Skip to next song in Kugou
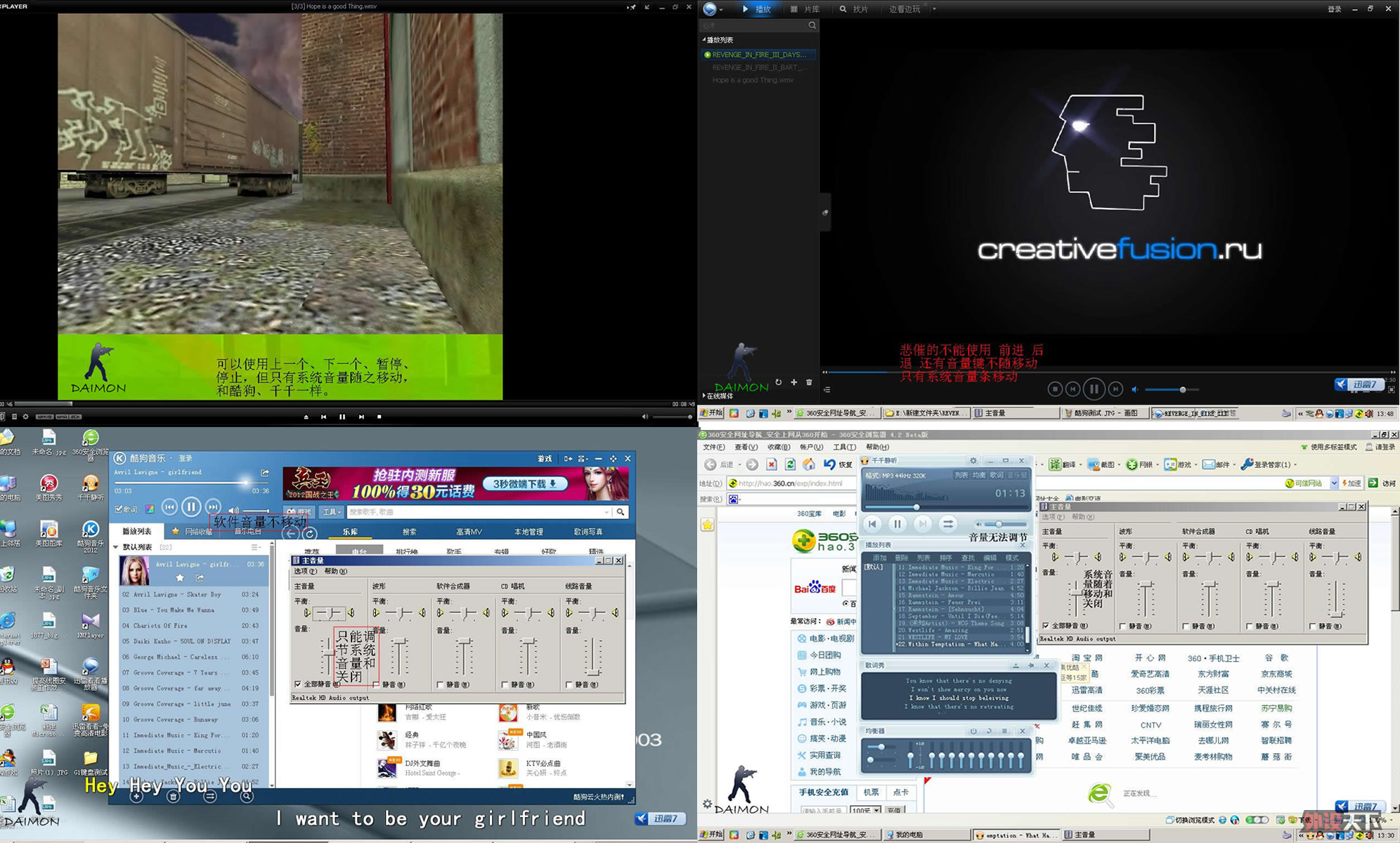The image size is (1400, 843). point(213,507)
